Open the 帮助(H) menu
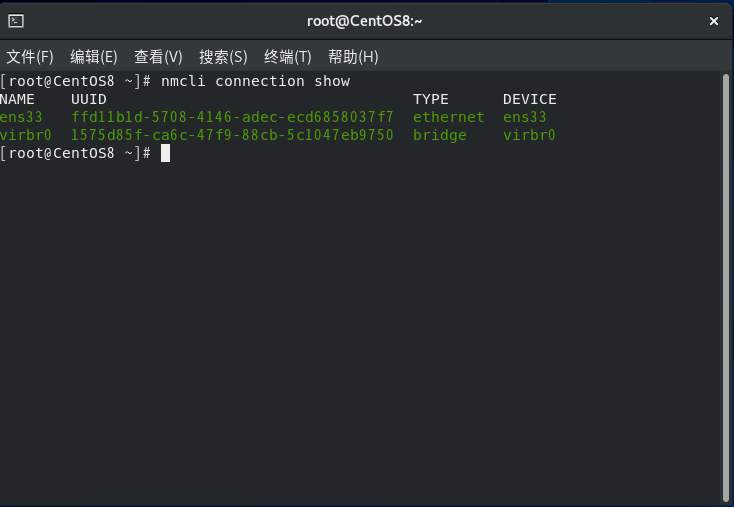 353,57
